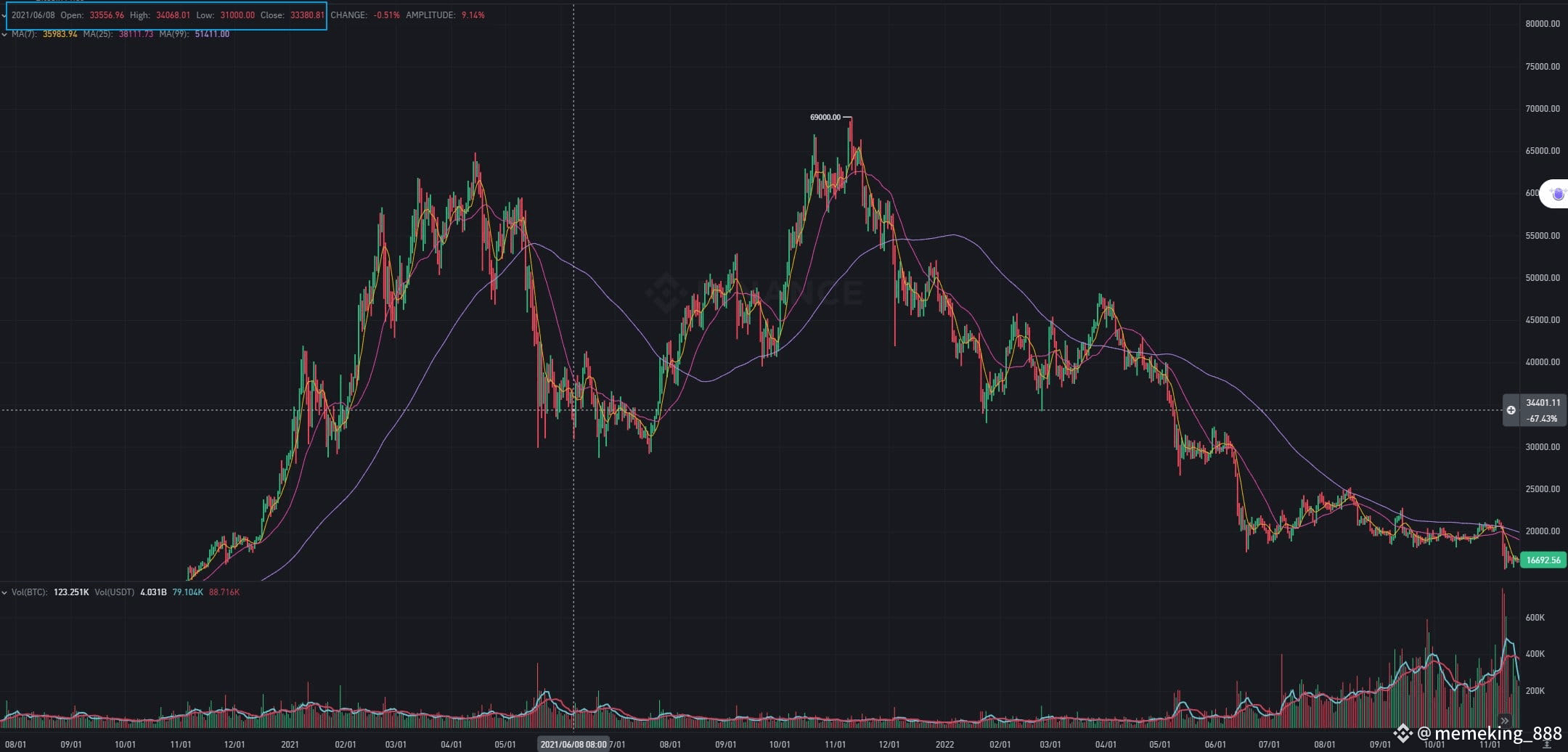Collapse the Vol(BTC) indicator chevron
Screen dimensions: 1568x752
pos(4,592)
